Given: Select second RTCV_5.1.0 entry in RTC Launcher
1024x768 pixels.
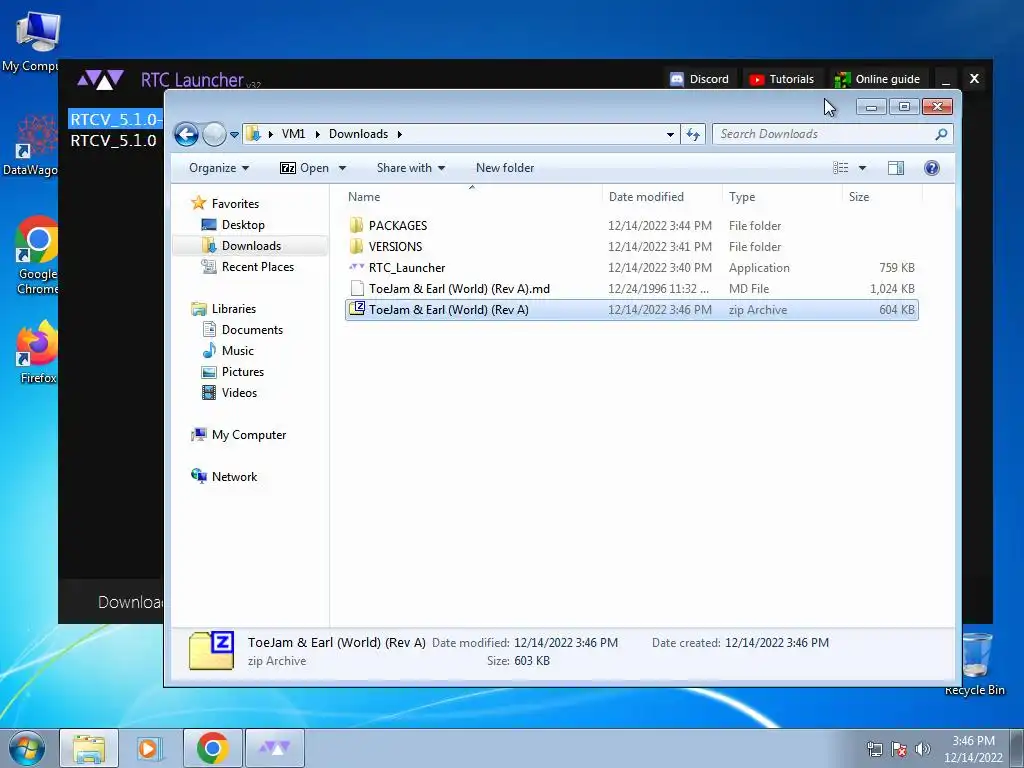Looking at the screenshot, I should pyautogui.click(x=114, y=140).
